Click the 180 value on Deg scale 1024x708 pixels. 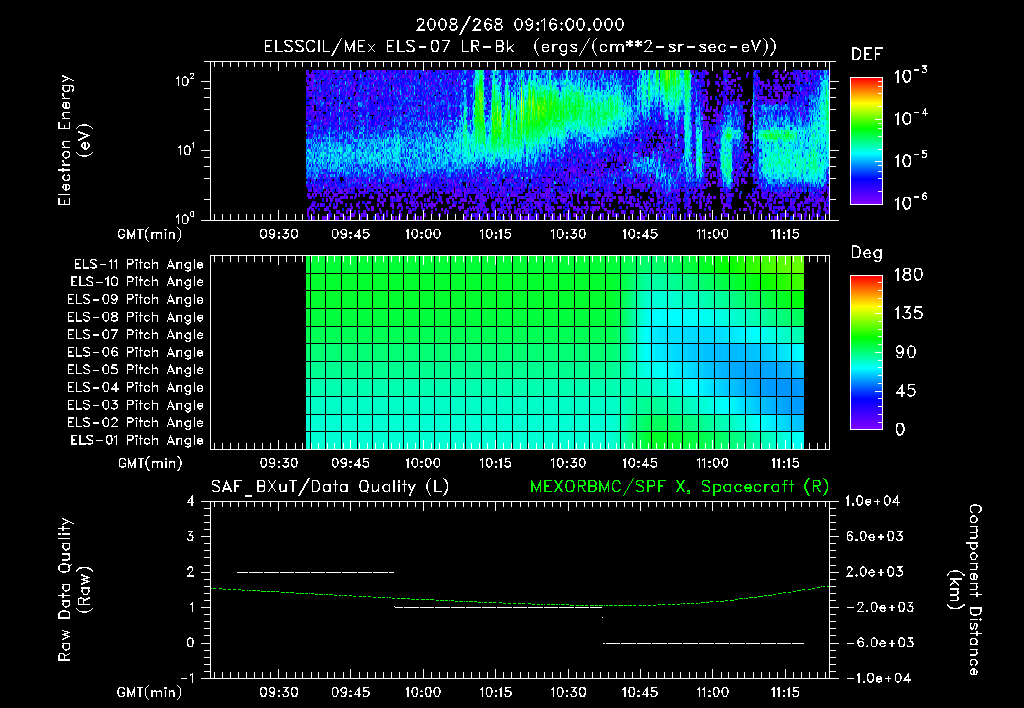click(908, 274)
